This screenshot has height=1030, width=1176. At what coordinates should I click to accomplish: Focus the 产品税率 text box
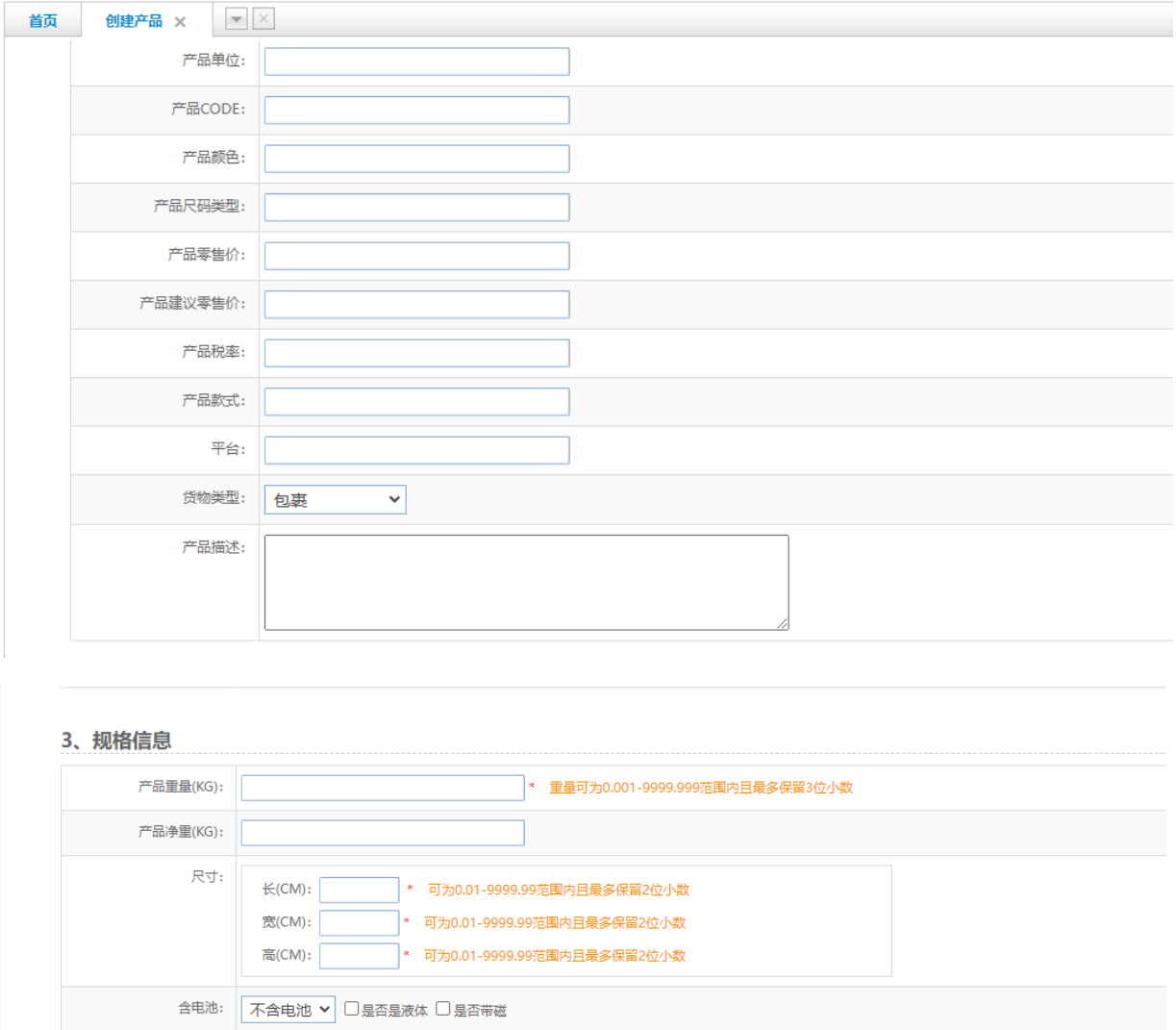pyautogui.click(x=416, y=353)
